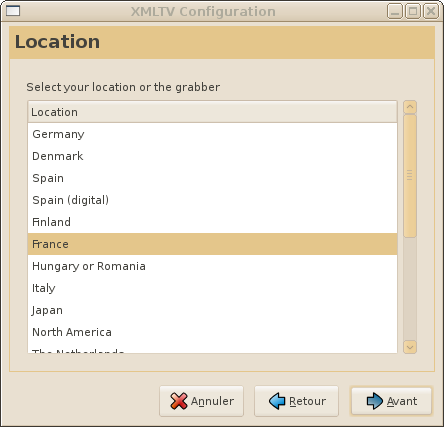This screenshot has height=427, width=445.
Task: Select Japan in the location list
Action: coord(213,310)
